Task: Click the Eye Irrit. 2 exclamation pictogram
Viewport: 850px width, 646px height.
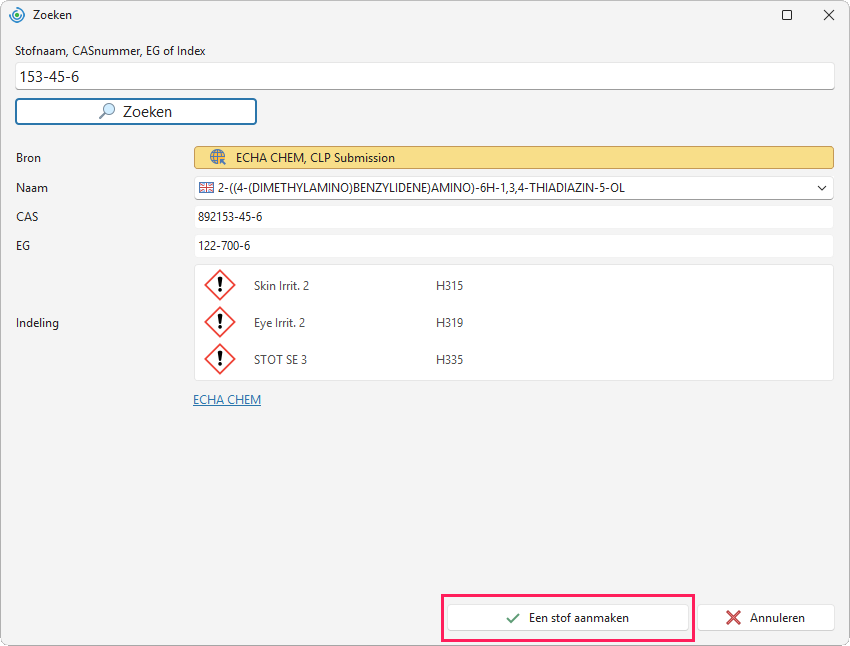Action: (x=220, y=322)
